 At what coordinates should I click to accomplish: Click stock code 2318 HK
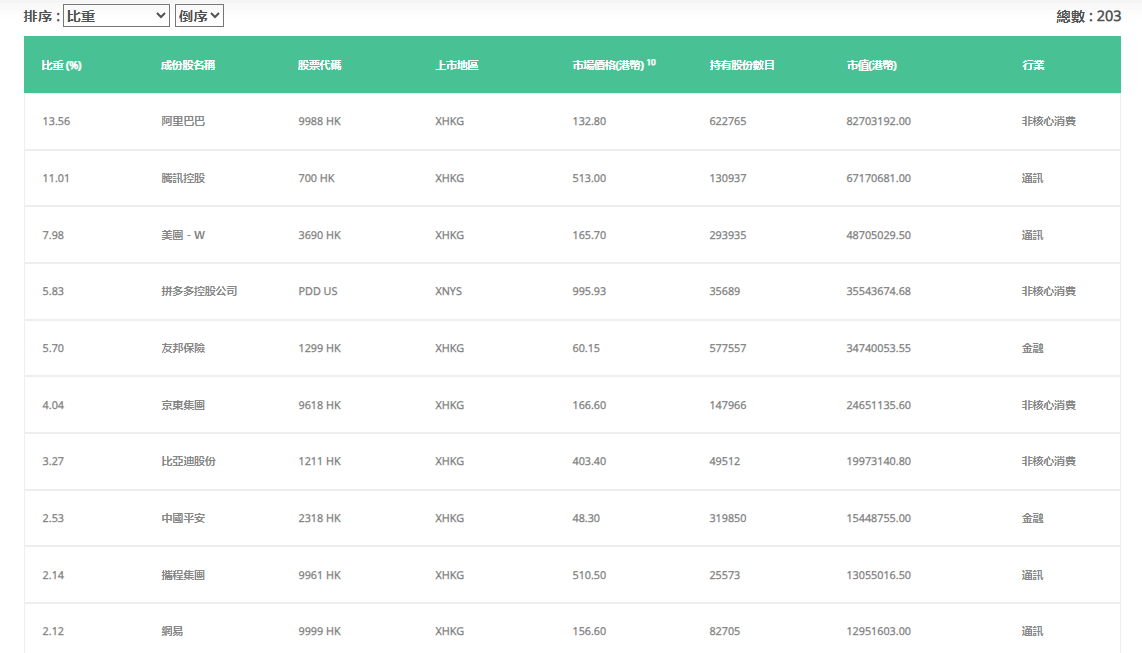320,518
